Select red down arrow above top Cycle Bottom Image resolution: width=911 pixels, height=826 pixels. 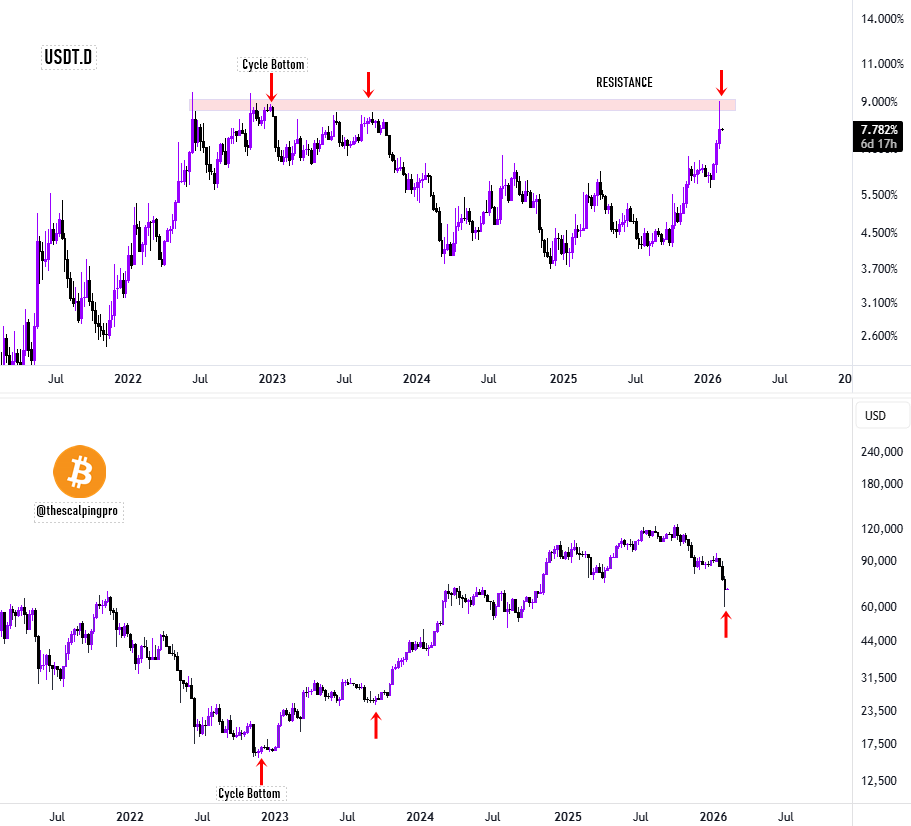pyautogui.click(x=271, y=88)
